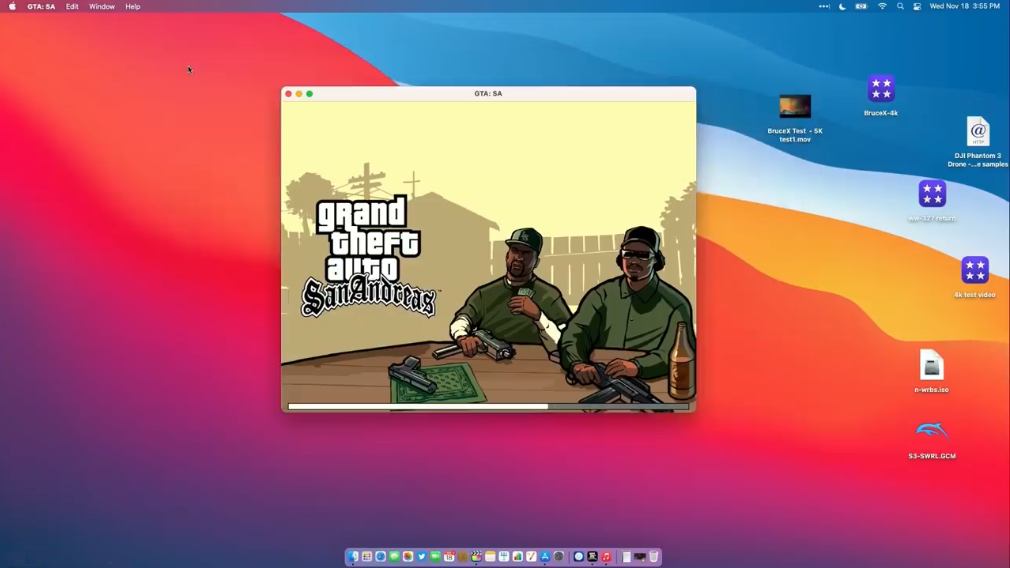Open Photos app in dock
This screenshot has width=1010, height=568.
pyautogui.click(x=408, y=556)
